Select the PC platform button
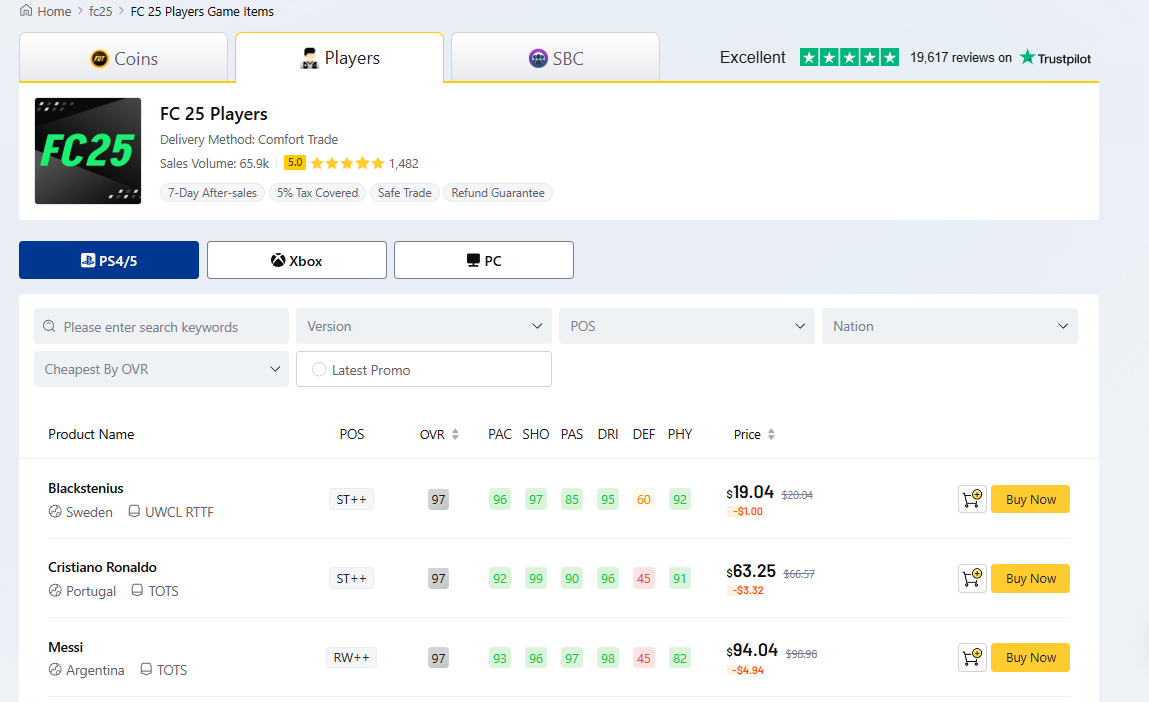1149x702 pixels. 484,260
